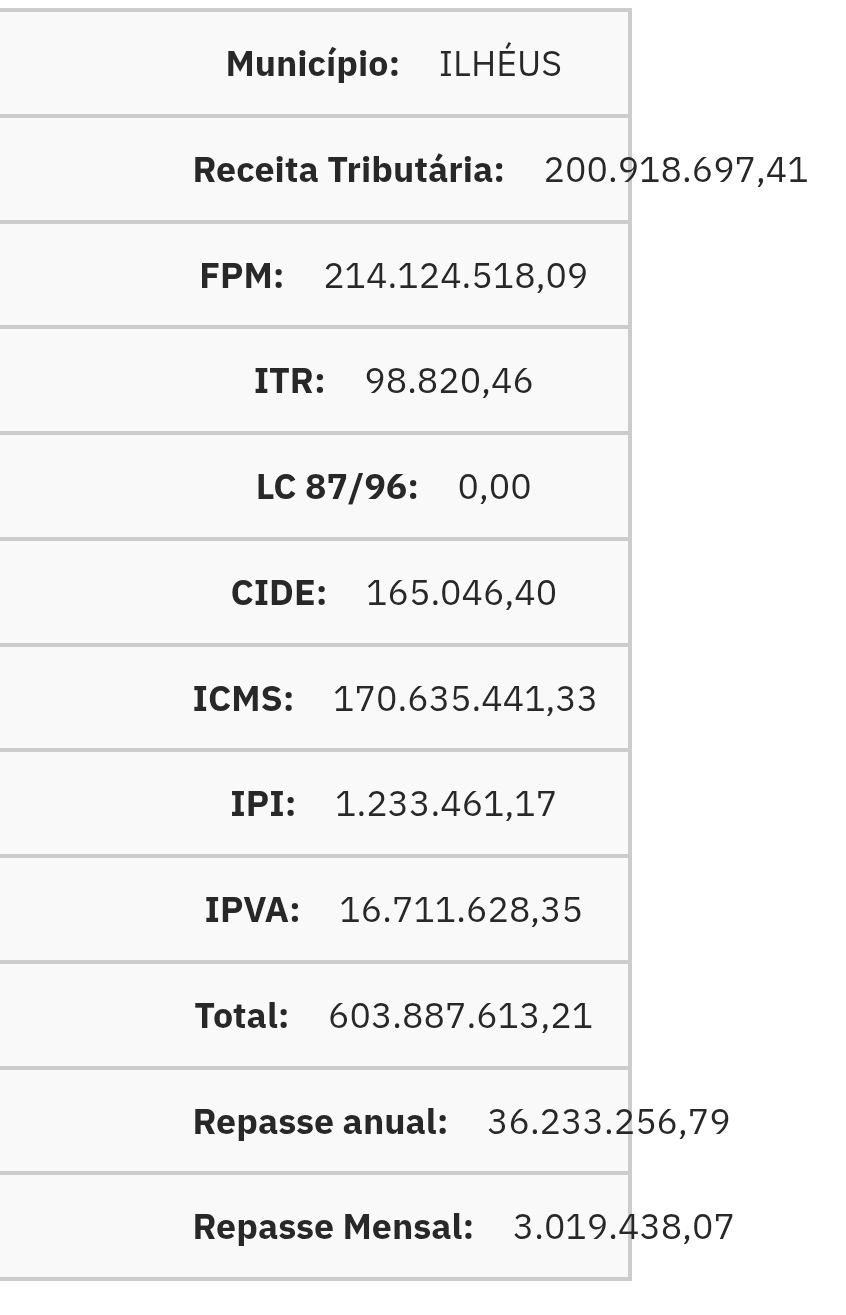The image size is (846, 1315).
Task: Click the ITR label
Action: 289,381
